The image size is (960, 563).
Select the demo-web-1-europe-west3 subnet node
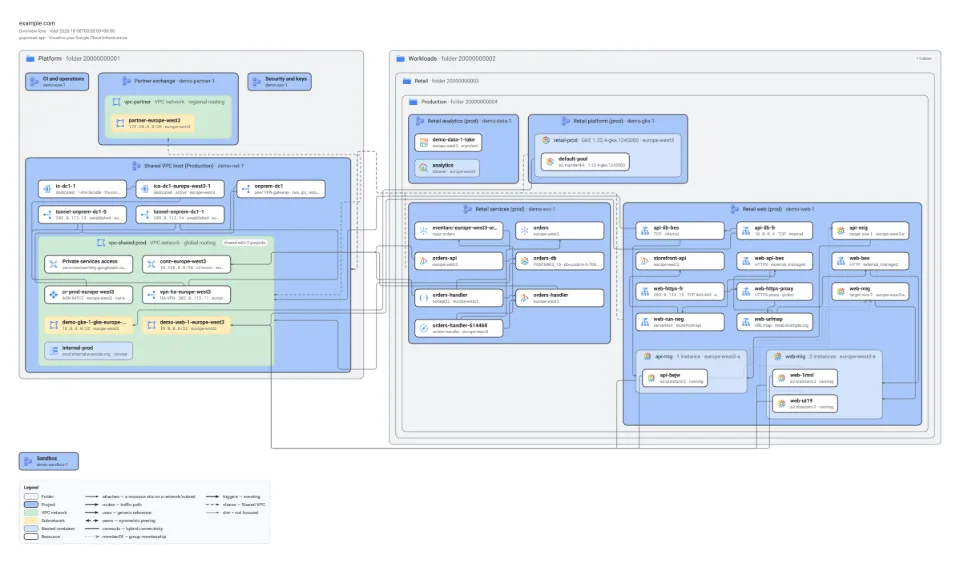187,325
